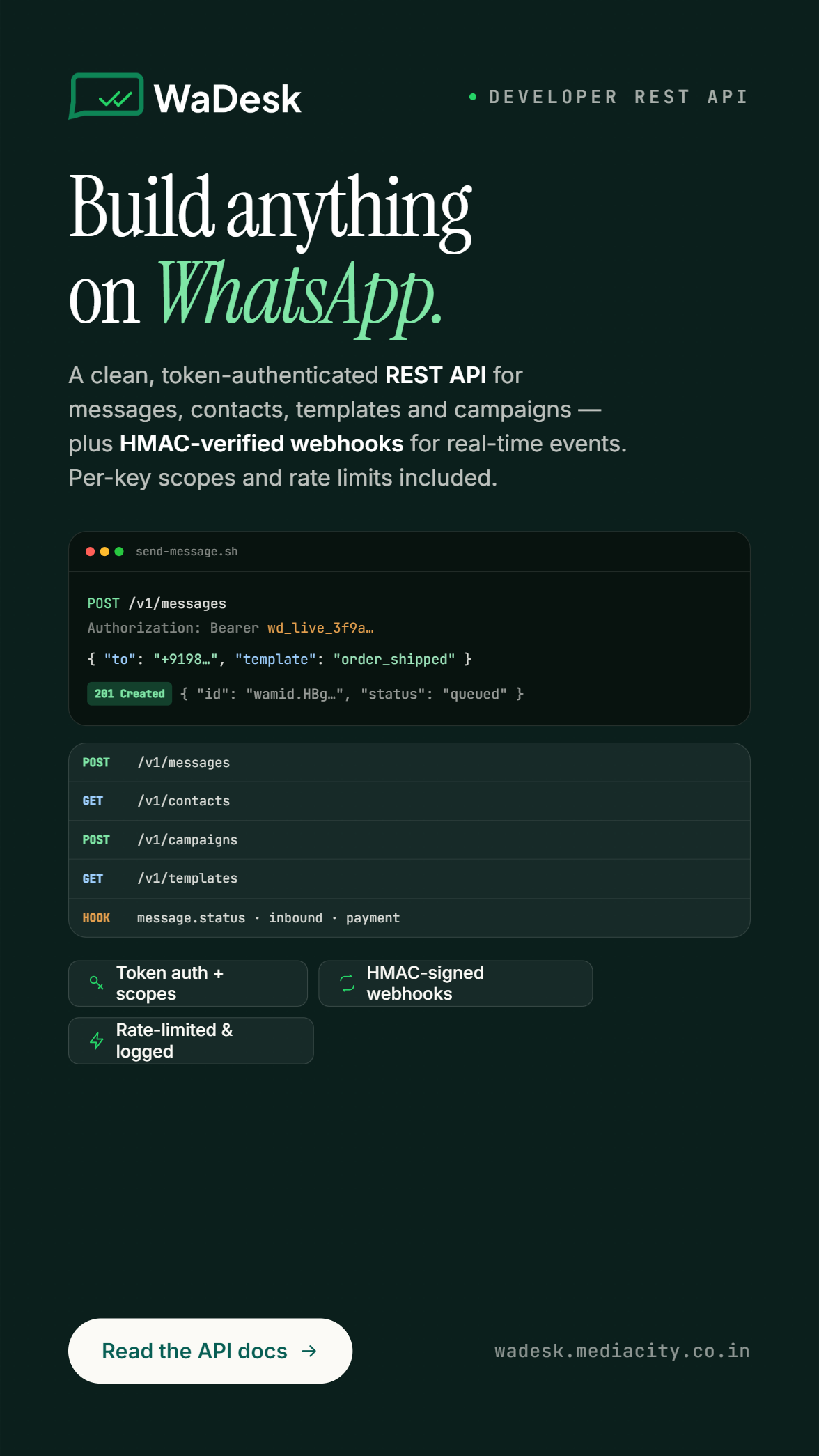The height and width of the screenshot is (1456, 819).
Task: Click the wd_live_3f9a… bearer token
Action: (x=320, y=628)
